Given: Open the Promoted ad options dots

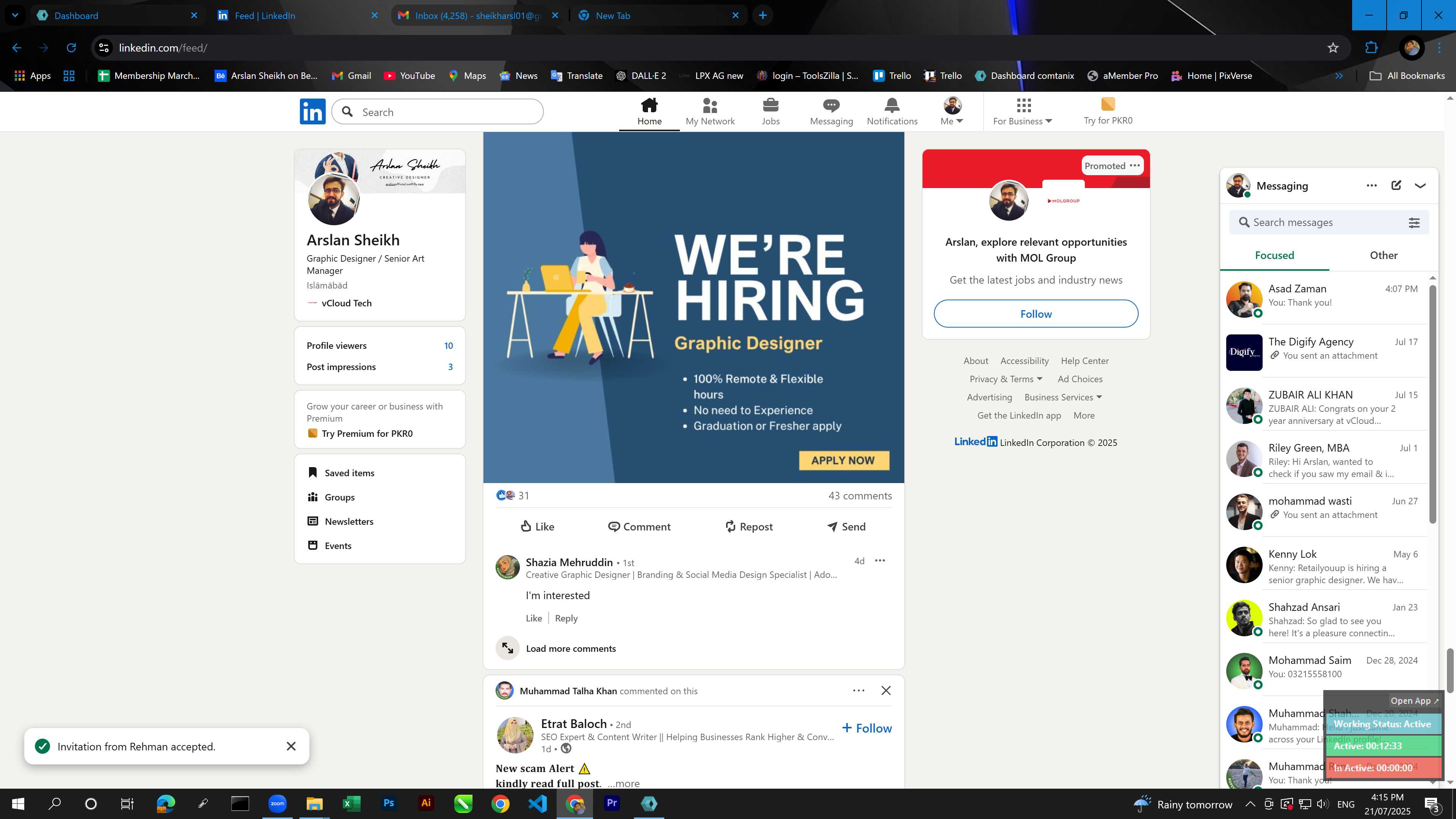Looking at the screenshot, I should (1134, 166).
